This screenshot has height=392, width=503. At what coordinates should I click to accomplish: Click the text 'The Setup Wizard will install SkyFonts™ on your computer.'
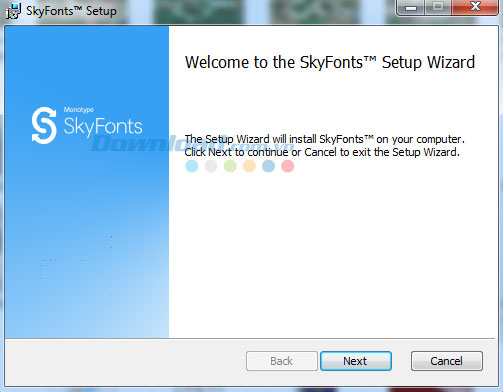pyautogui.click(x=324, y=139)
